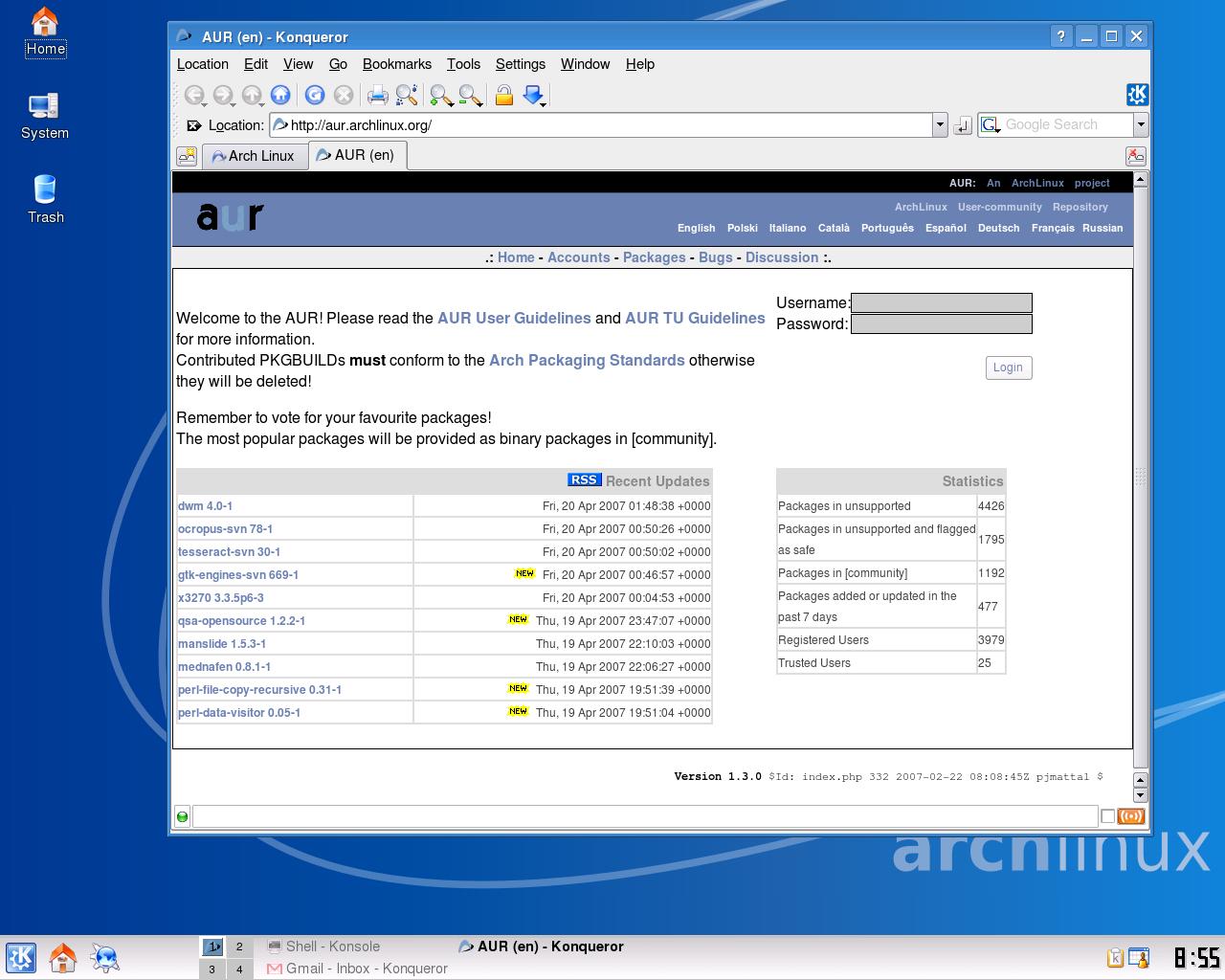1225x980 pixels.
Task: Click the blue download arrow toolbar icon
Action: 534,95
